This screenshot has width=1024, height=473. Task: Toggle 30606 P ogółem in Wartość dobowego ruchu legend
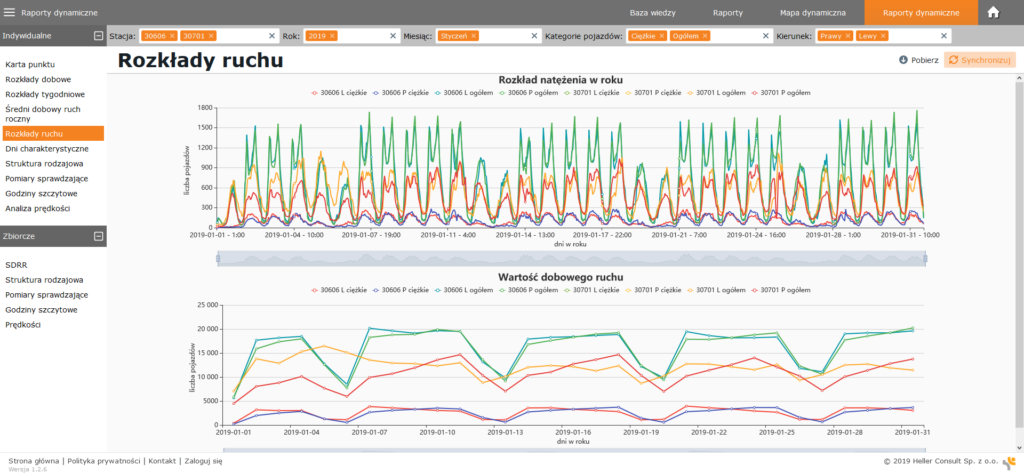coord(528,289)
